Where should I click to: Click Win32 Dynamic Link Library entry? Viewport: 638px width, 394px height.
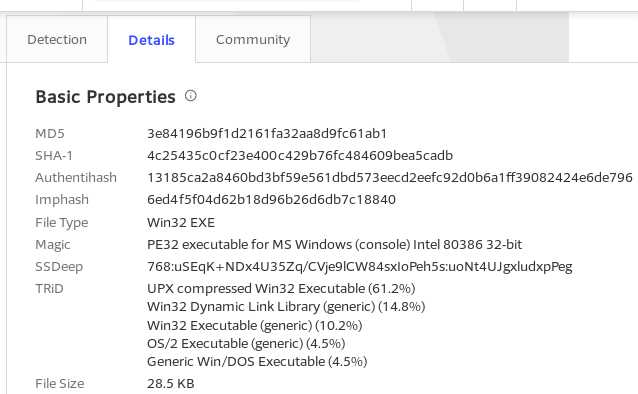[x=286, y=306]
